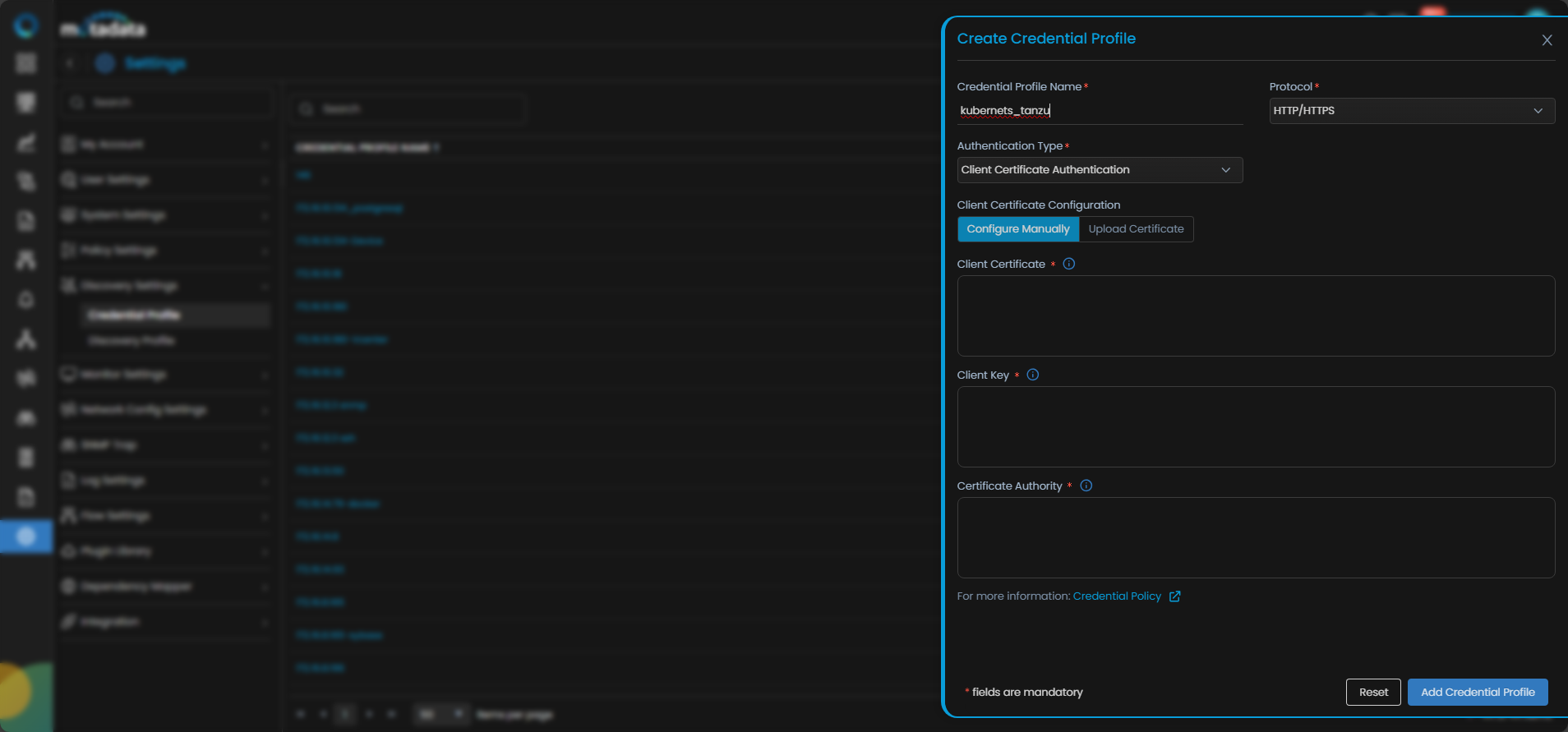Click the app logo at top-left corner
This screenshot has height=732, width=1568.
pyautogui.click(x=26, y=26)
